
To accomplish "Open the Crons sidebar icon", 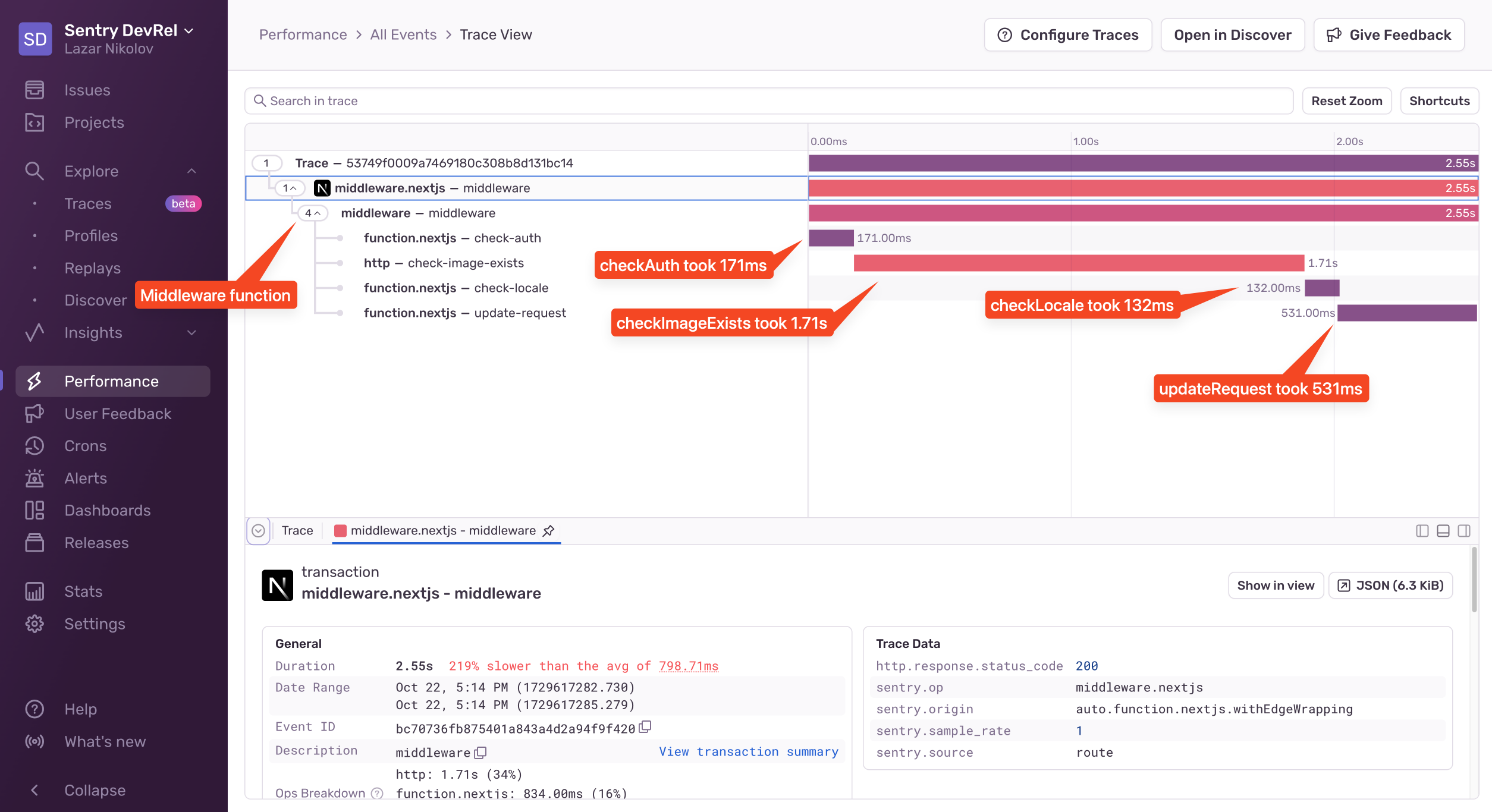I will click(34, 446).
